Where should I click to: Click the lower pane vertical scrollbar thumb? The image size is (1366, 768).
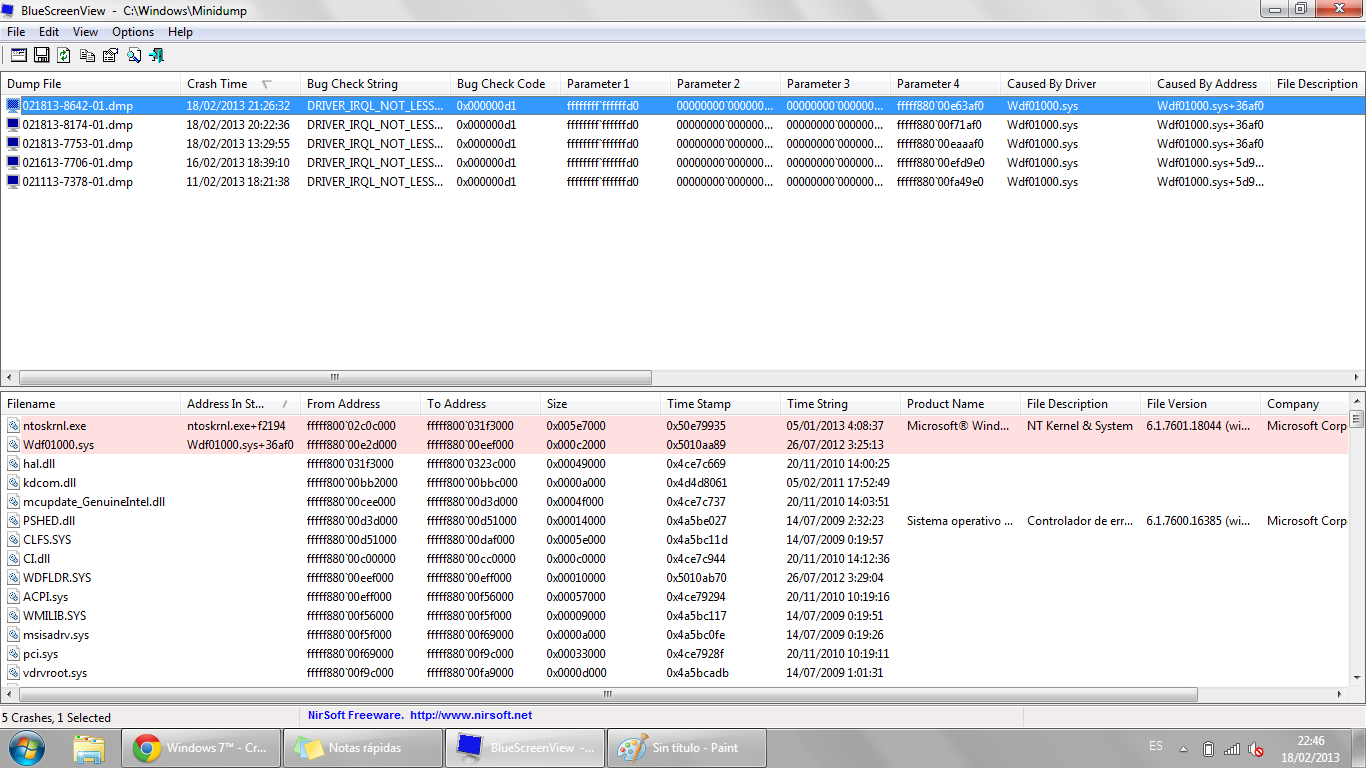pos(1357,419)
